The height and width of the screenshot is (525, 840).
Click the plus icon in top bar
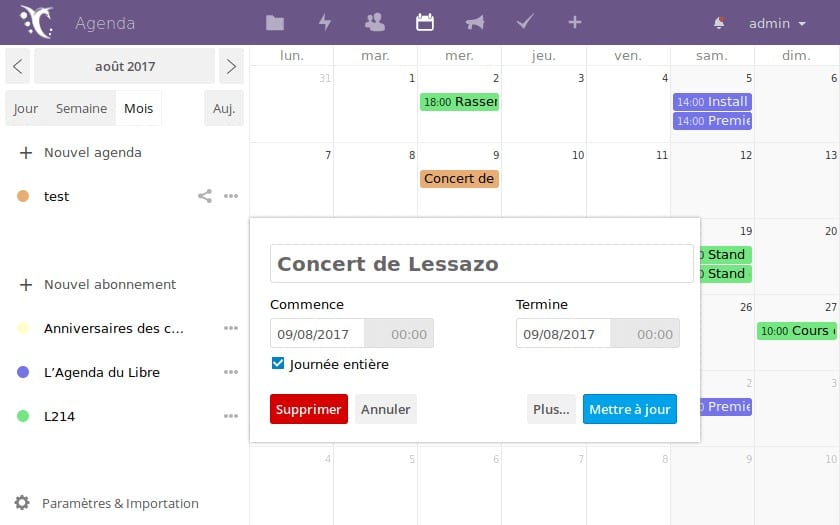tap(574, 22)
